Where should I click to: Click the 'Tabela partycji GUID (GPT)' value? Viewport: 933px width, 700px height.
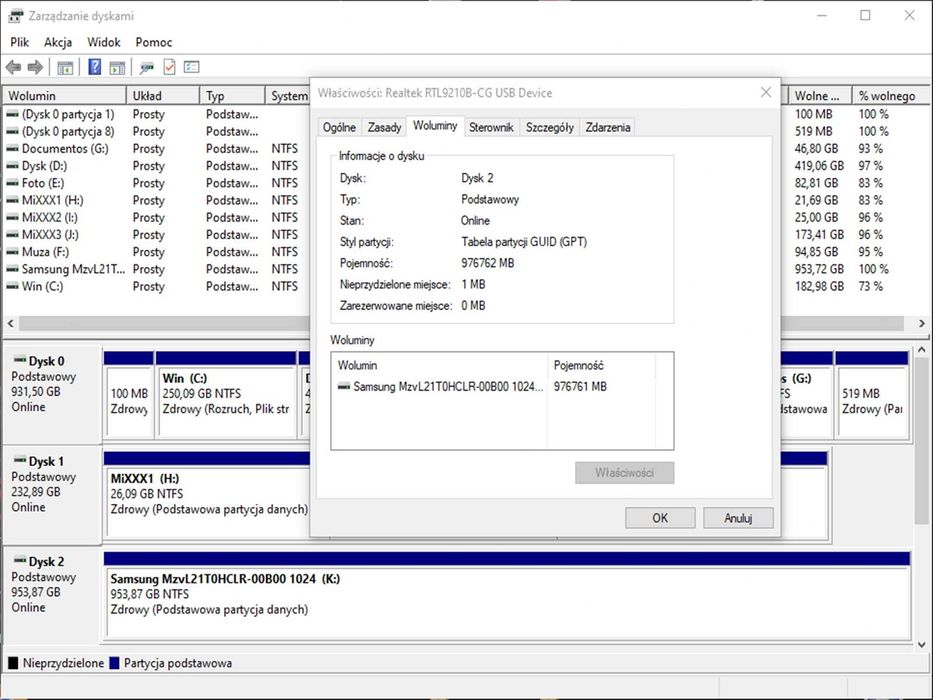(x=524, y=242)
